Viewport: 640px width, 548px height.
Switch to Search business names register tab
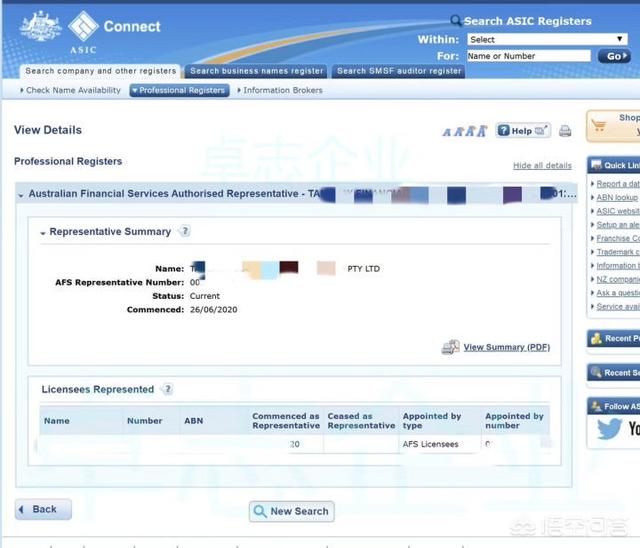click(x=257, y=71)
